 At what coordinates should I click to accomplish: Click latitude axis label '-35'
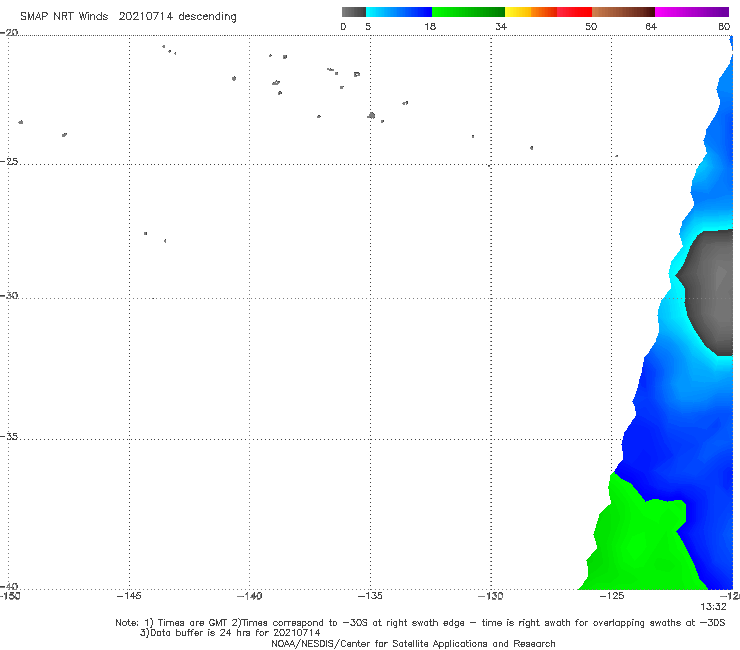pos(9,437)
